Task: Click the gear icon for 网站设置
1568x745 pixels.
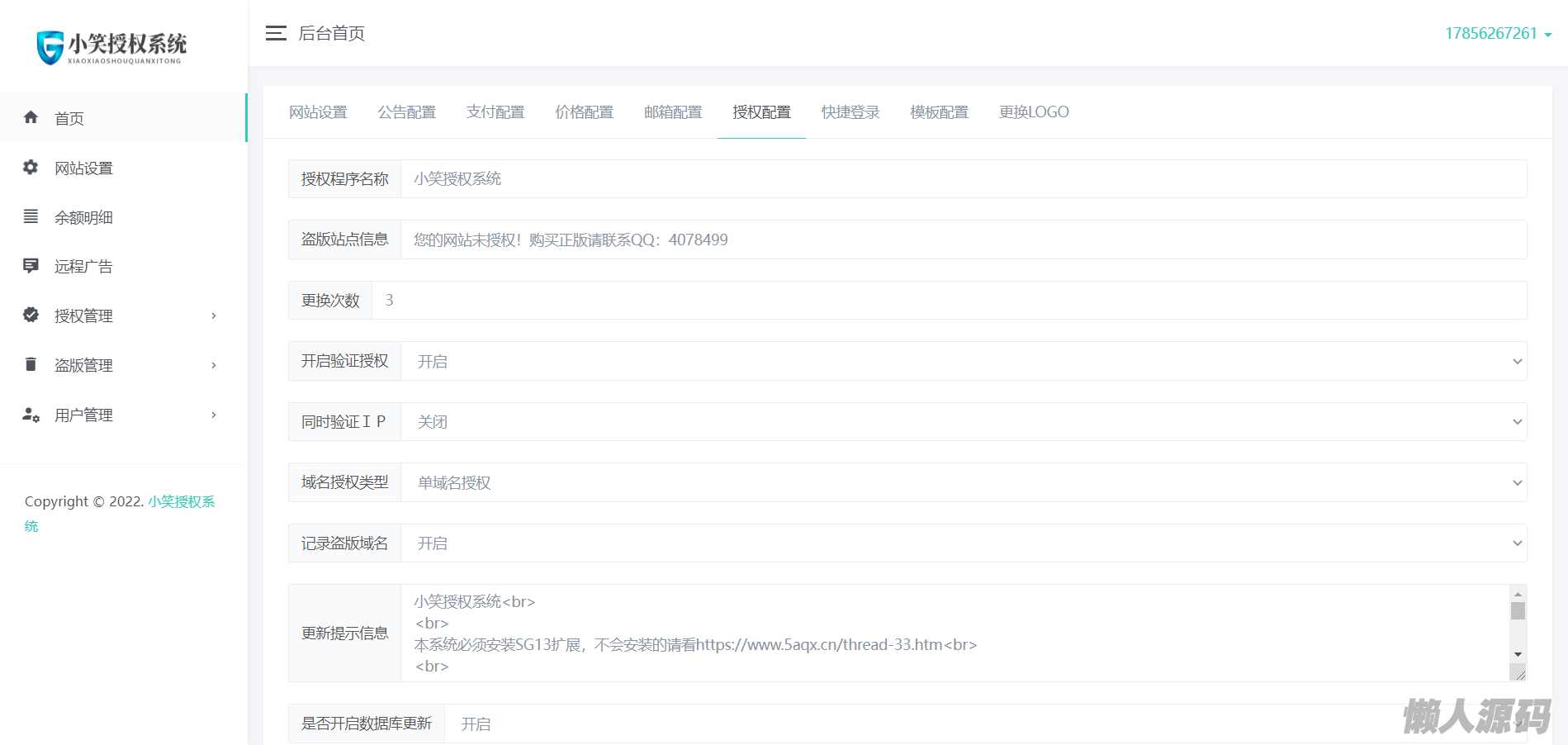Action: pyautogui.click(x=31, y=167)
